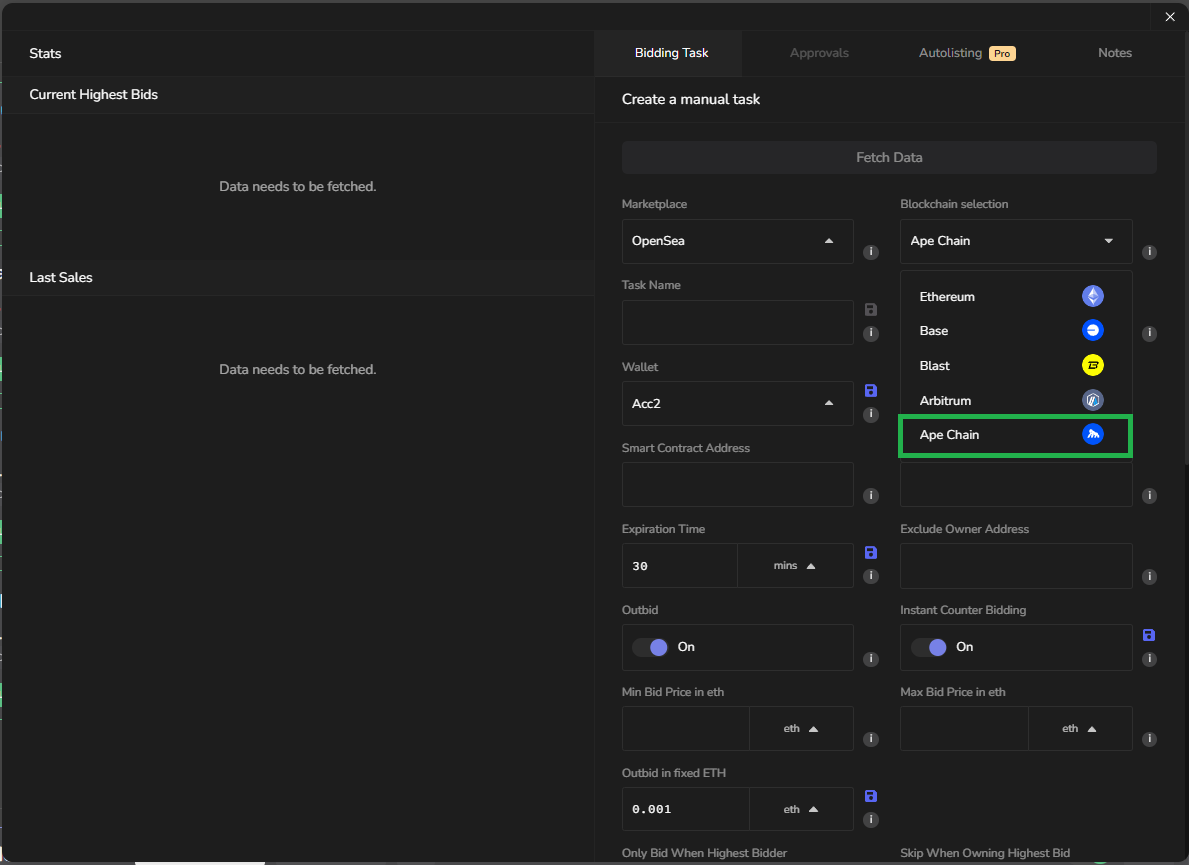Focus the Smart Contract Address field
The image size is (1189, 865).
point(737,484)
